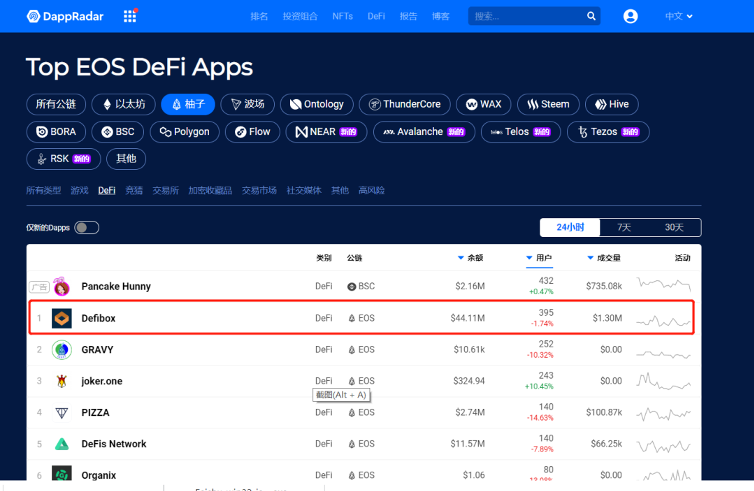Select the 所有公链 chain filter
The image size is (754, 491).
pos(56,104)
